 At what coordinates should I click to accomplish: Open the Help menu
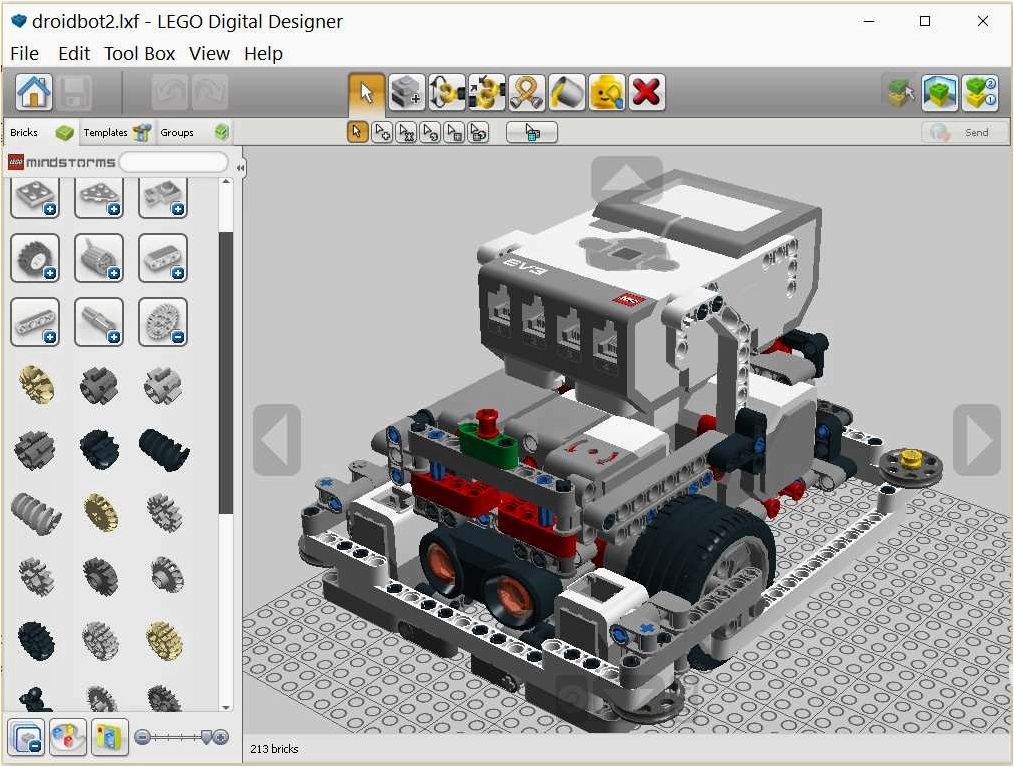click(263, 54)
